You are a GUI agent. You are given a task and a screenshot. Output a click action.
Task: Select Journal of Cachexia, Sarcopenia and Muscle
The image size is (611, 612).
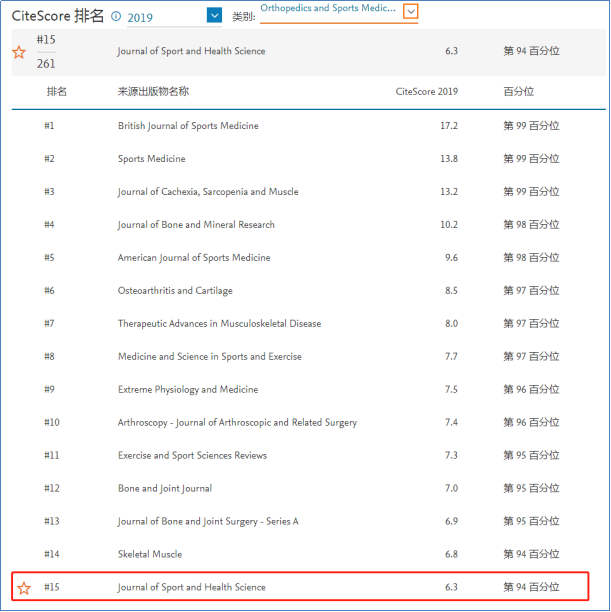coord(208,192)
